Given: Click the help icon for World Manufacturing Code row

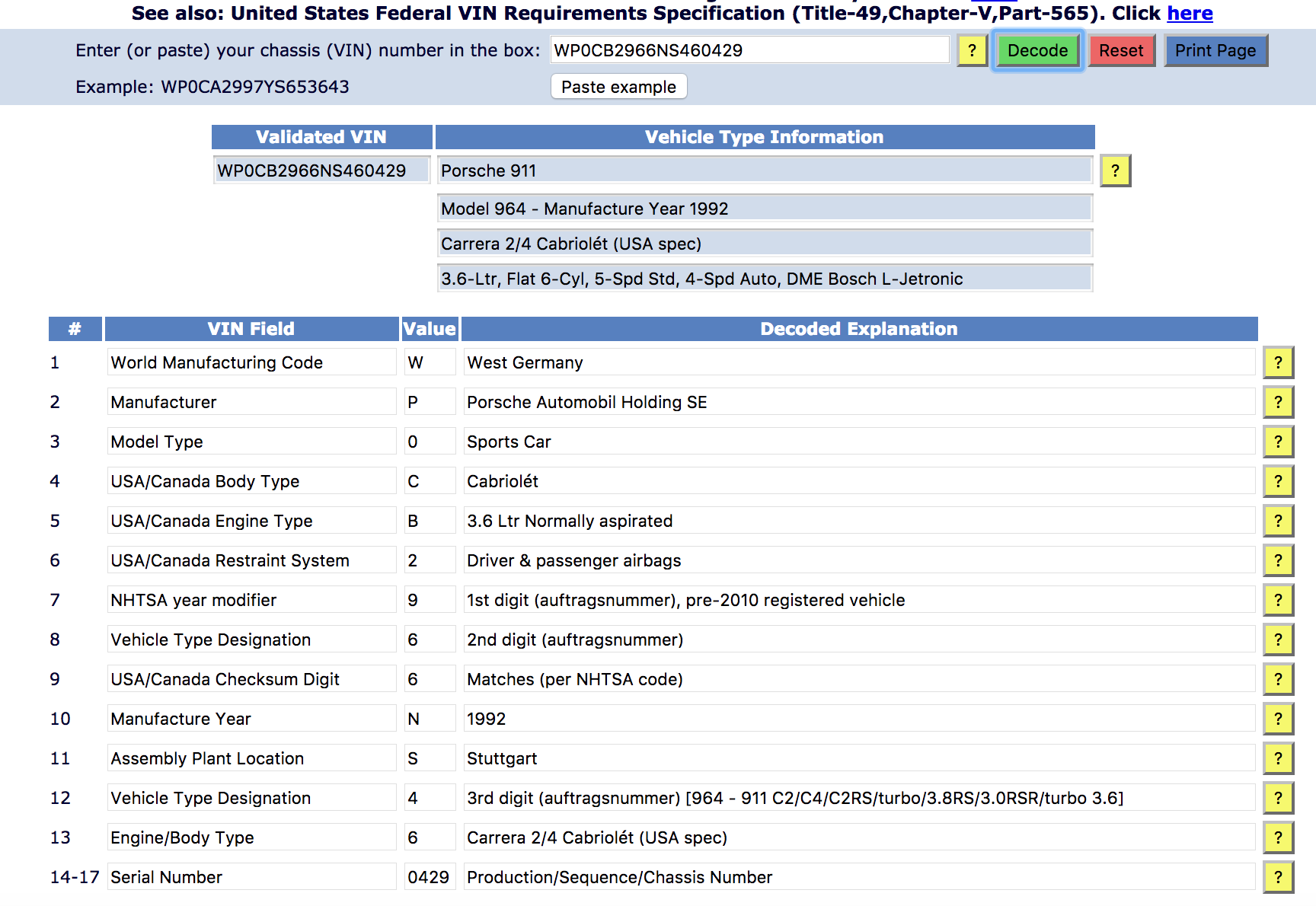Looking at the screenshot, I should point(1278,363).
